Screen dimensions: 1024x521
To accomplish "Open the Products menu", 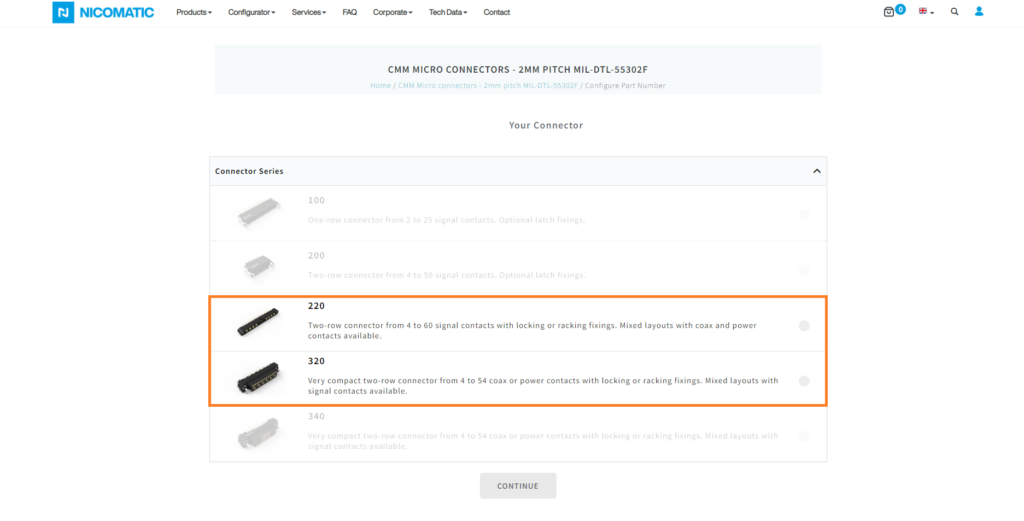I will pyautogui.click(x=194, y=12).
